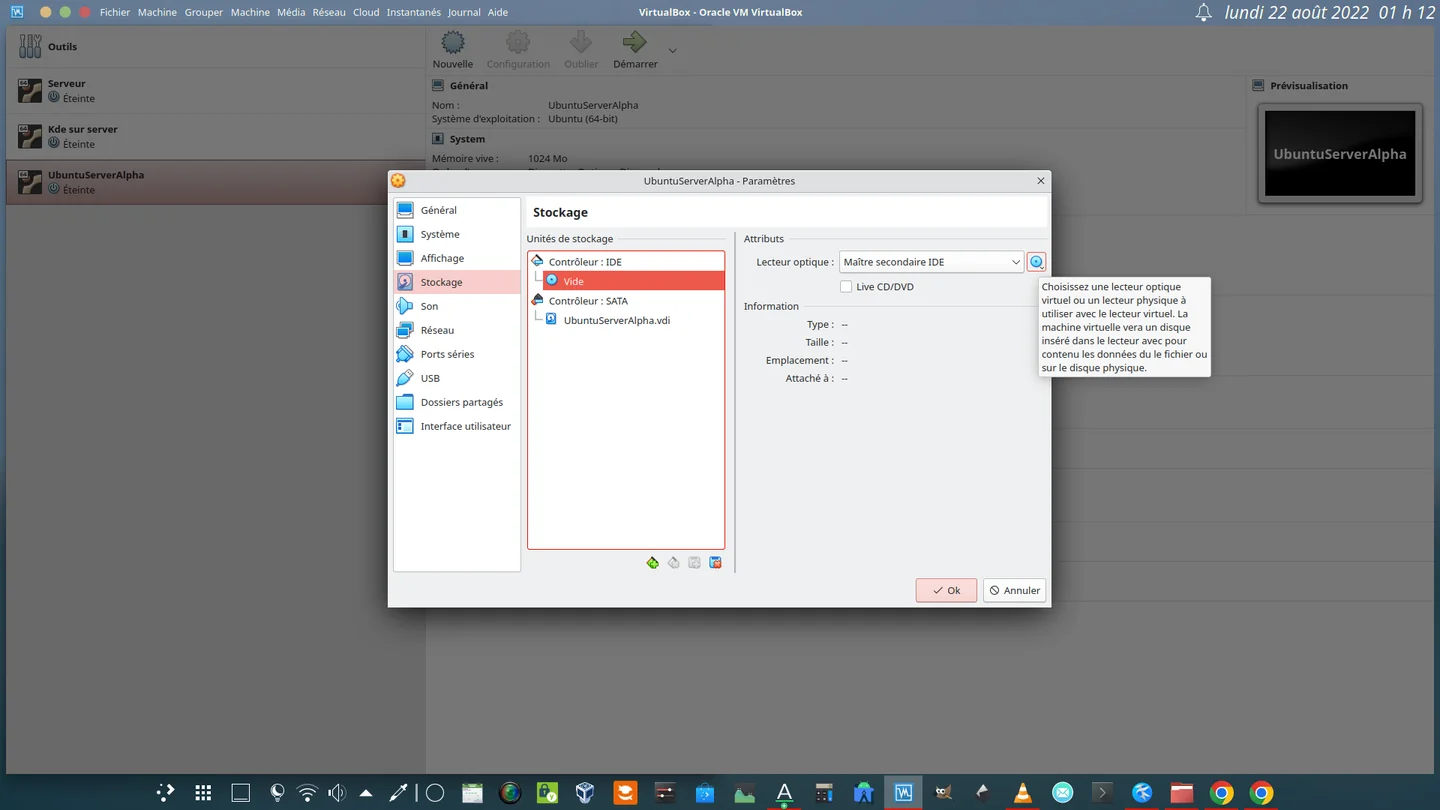Image resolution: width=1440 pixels, height=810 pixels.
Task: Select the Kde sur server machine
Action: click(x=215, y=136)
